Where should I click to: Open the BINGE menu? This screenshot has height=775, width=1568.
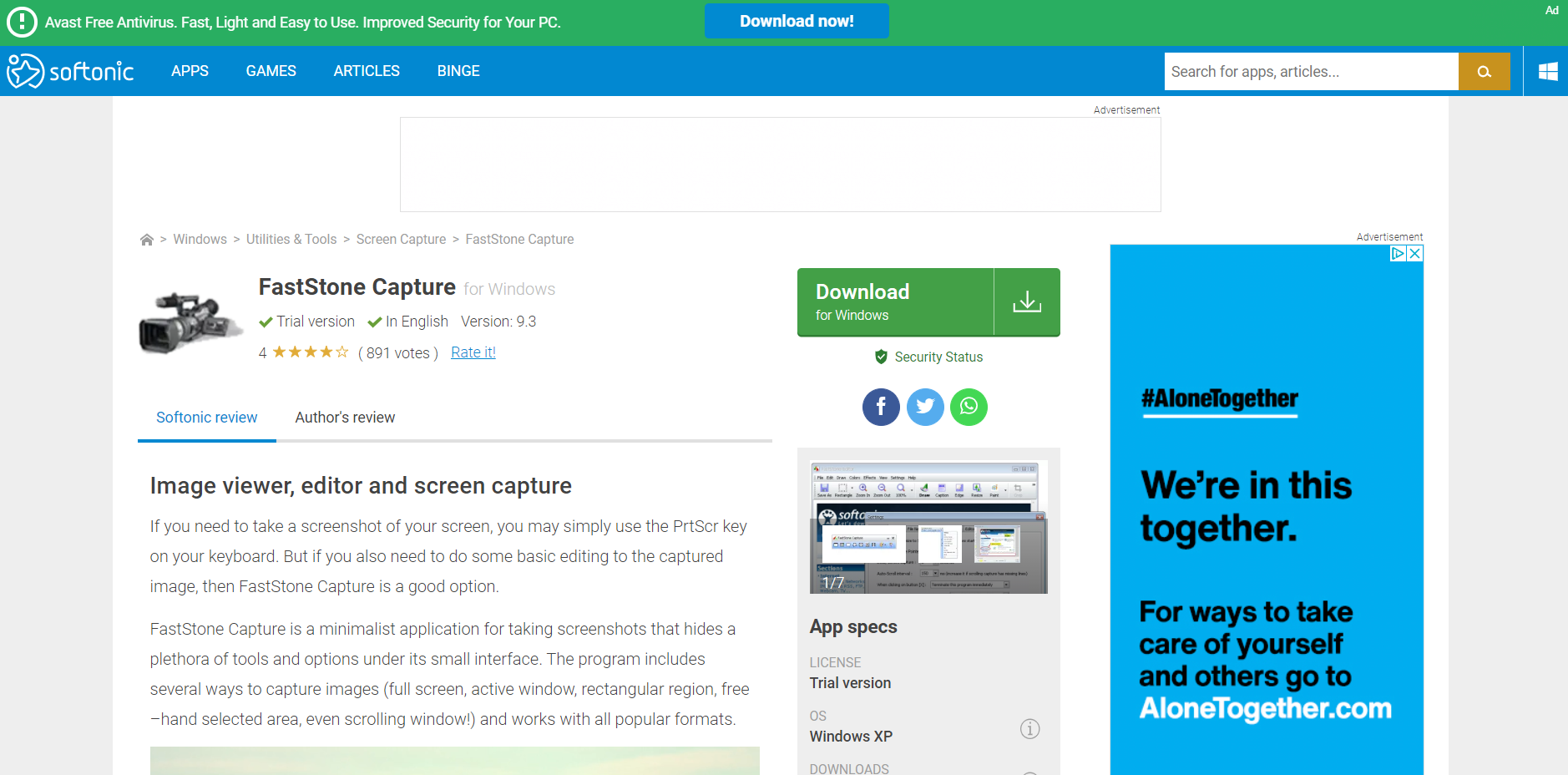[458, 71]
